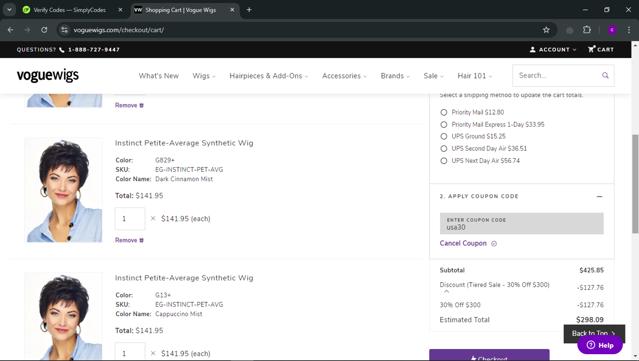
Task: Open the browser extensions puzzle icon
Action: pyautogui.click(x=586, y=30)
